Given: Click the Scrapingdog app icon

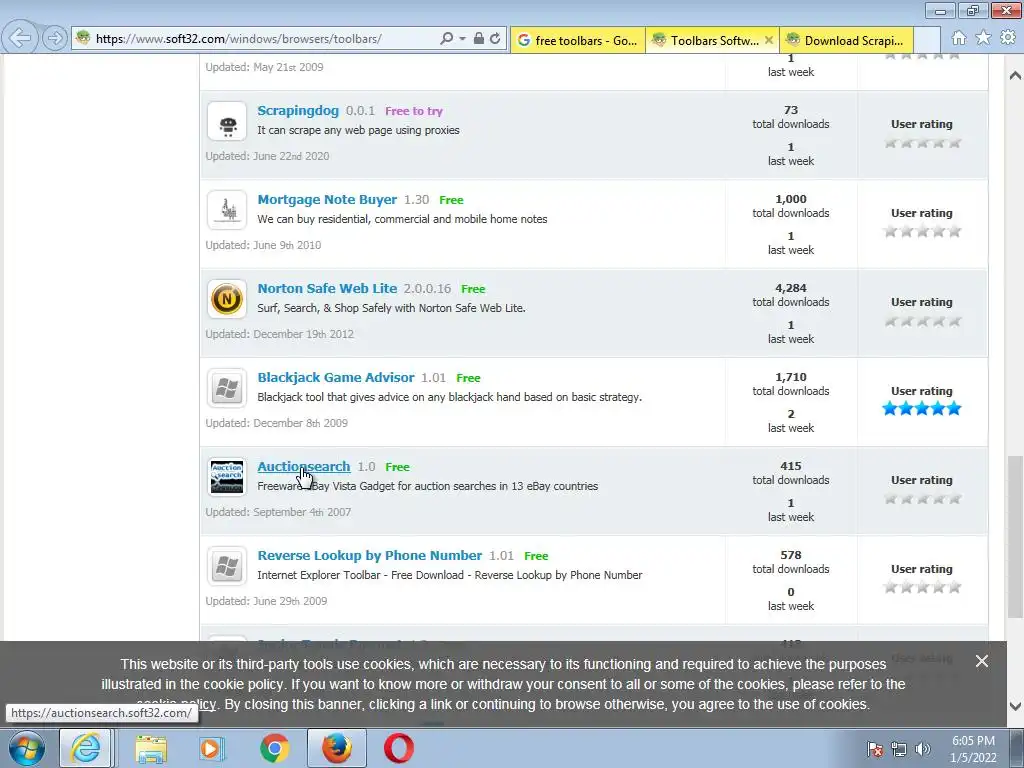Looking at the screenshot, I should tap(227, 121).
